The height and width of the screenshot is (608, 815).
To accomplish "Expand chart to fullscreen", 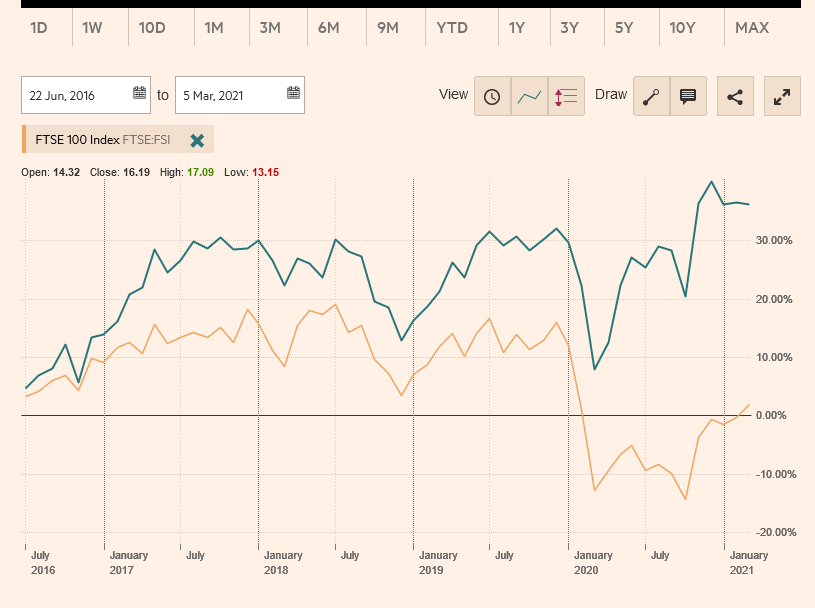I will pyautogui.click(x=781, y=95).
